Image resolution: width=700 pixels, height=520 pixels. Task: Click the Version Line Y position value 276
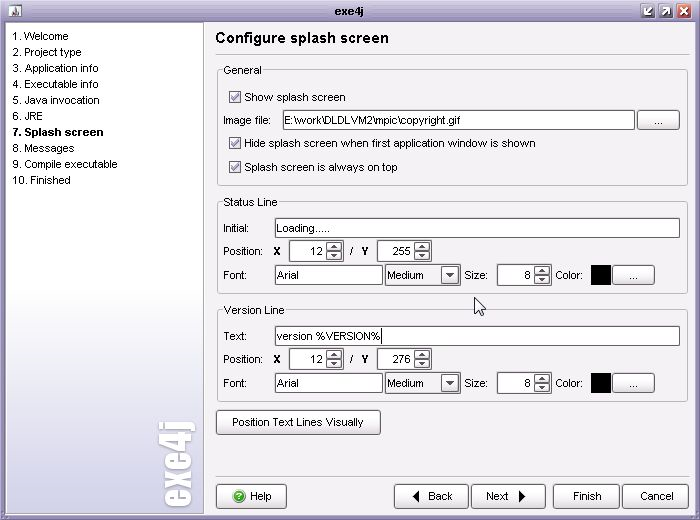click(396, 359)
